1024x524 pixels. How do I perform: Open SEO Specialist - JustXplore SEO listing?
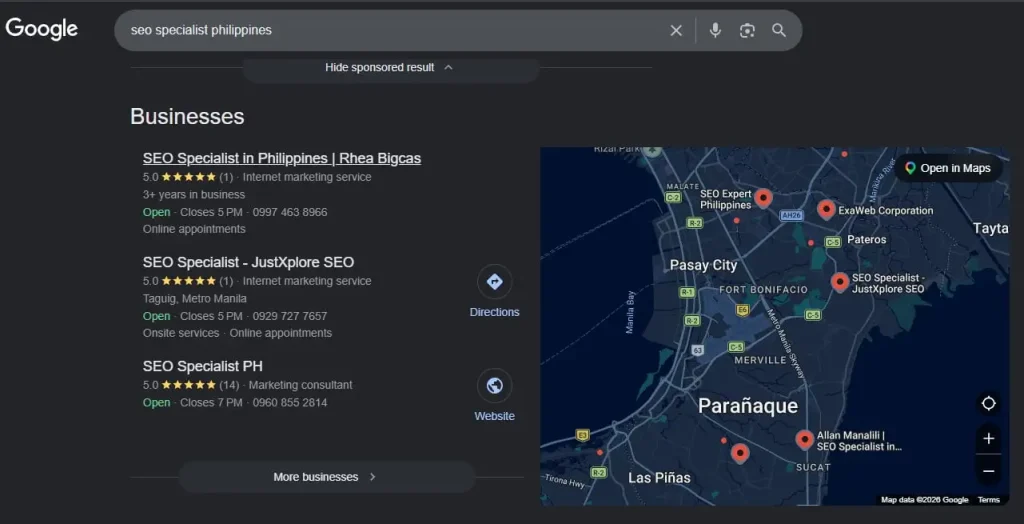click(x=248, y=262)
